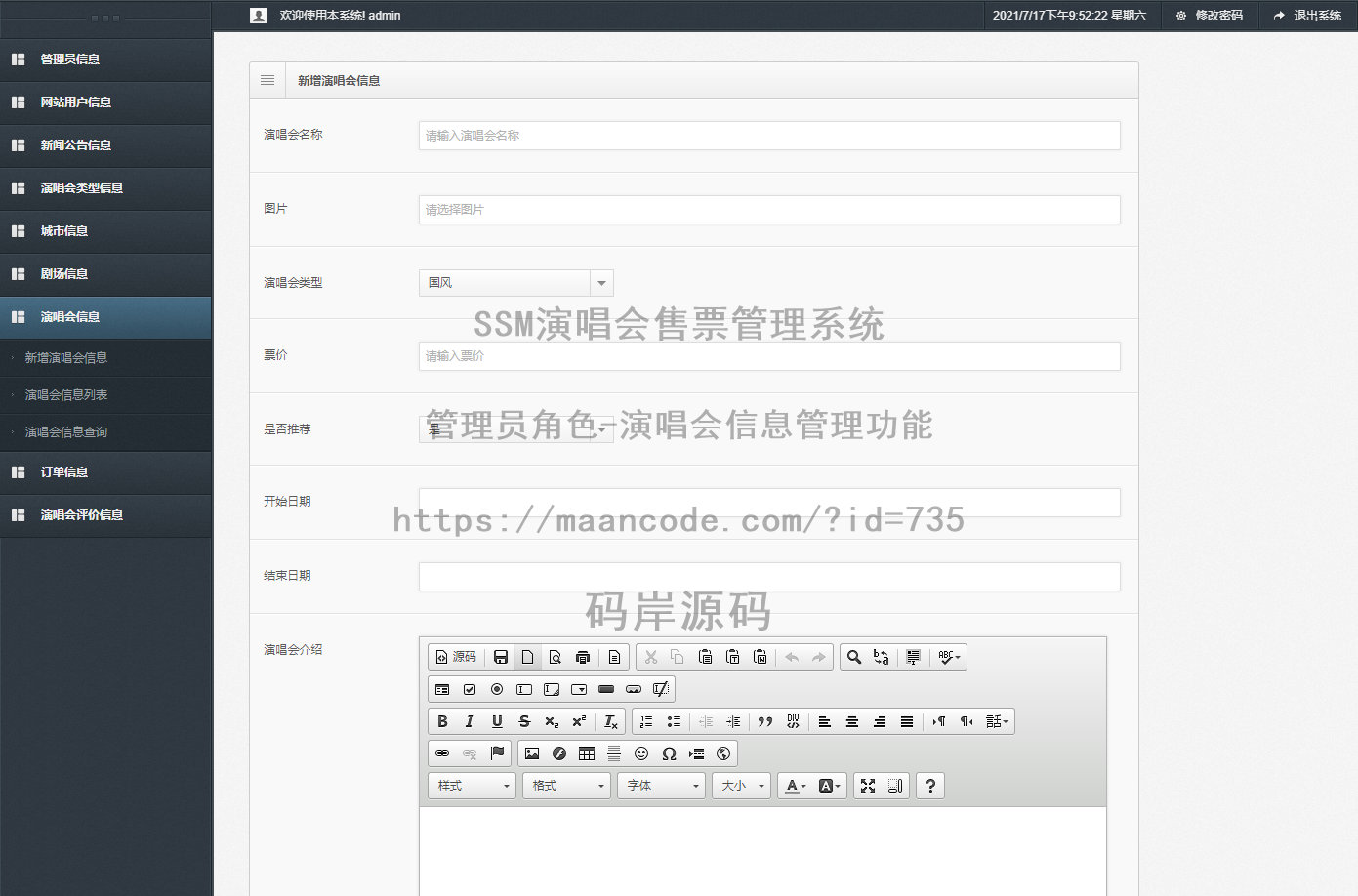
Task: Open the Replace icon in editor
Action: tap(882, 657)
